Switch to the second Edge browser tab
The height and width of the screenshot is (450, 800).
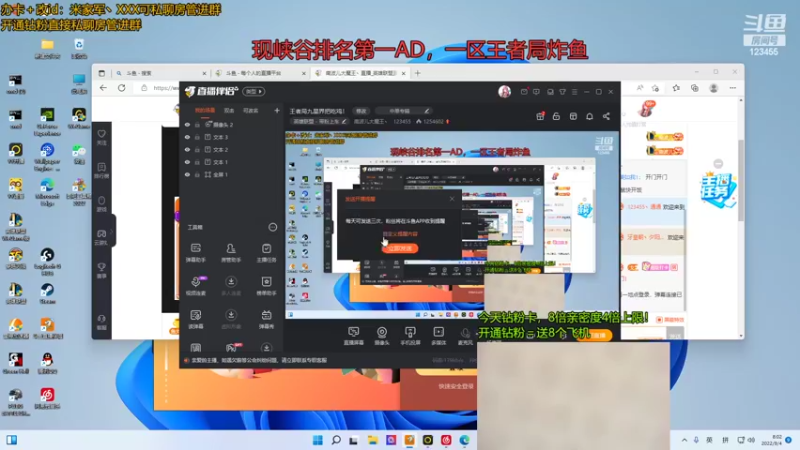(259, 73)
